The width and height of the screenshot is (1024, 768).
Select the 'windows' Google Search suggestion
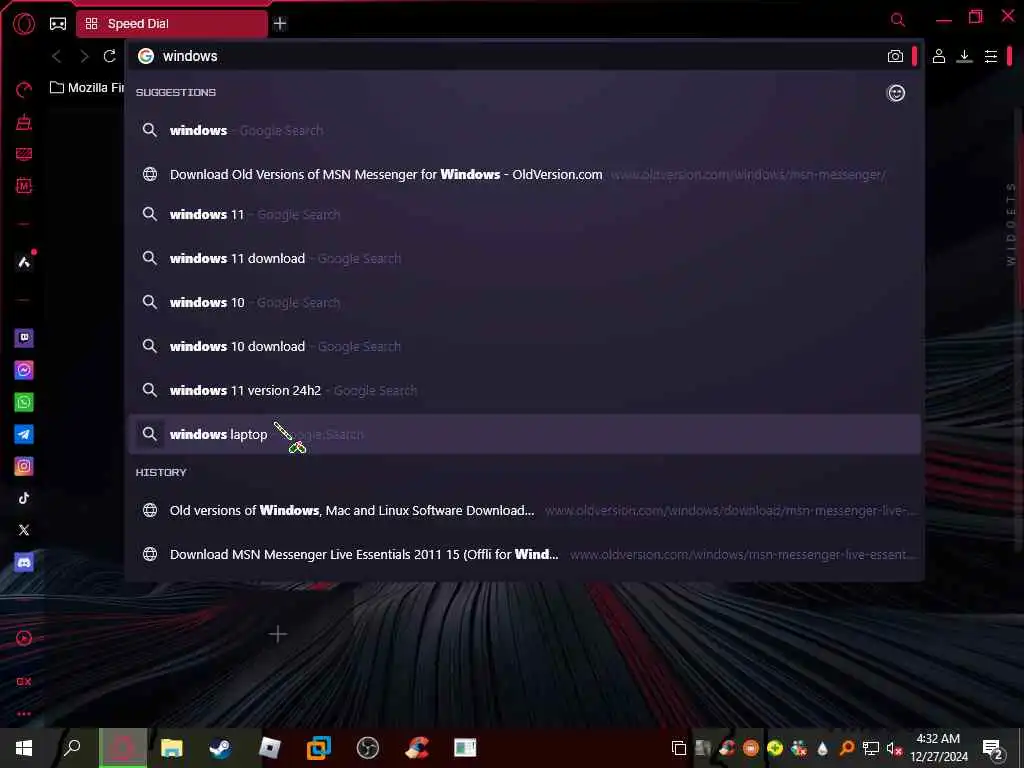click(x=524, y=130)
